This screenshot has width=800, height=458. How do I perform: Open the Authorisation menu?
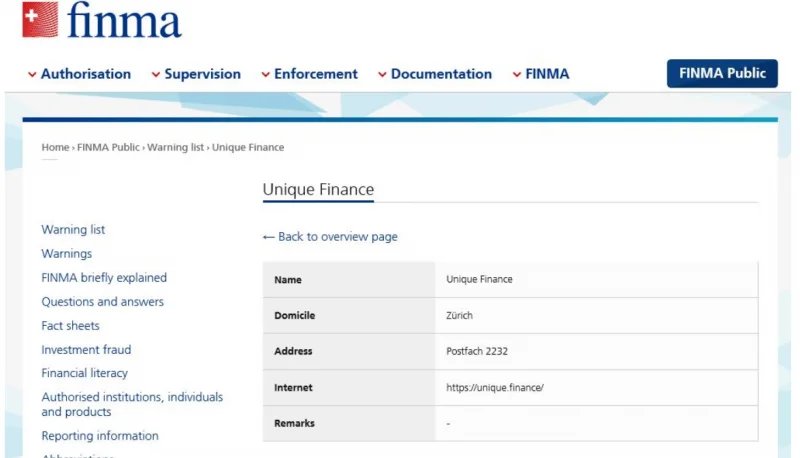coord(86,74)
